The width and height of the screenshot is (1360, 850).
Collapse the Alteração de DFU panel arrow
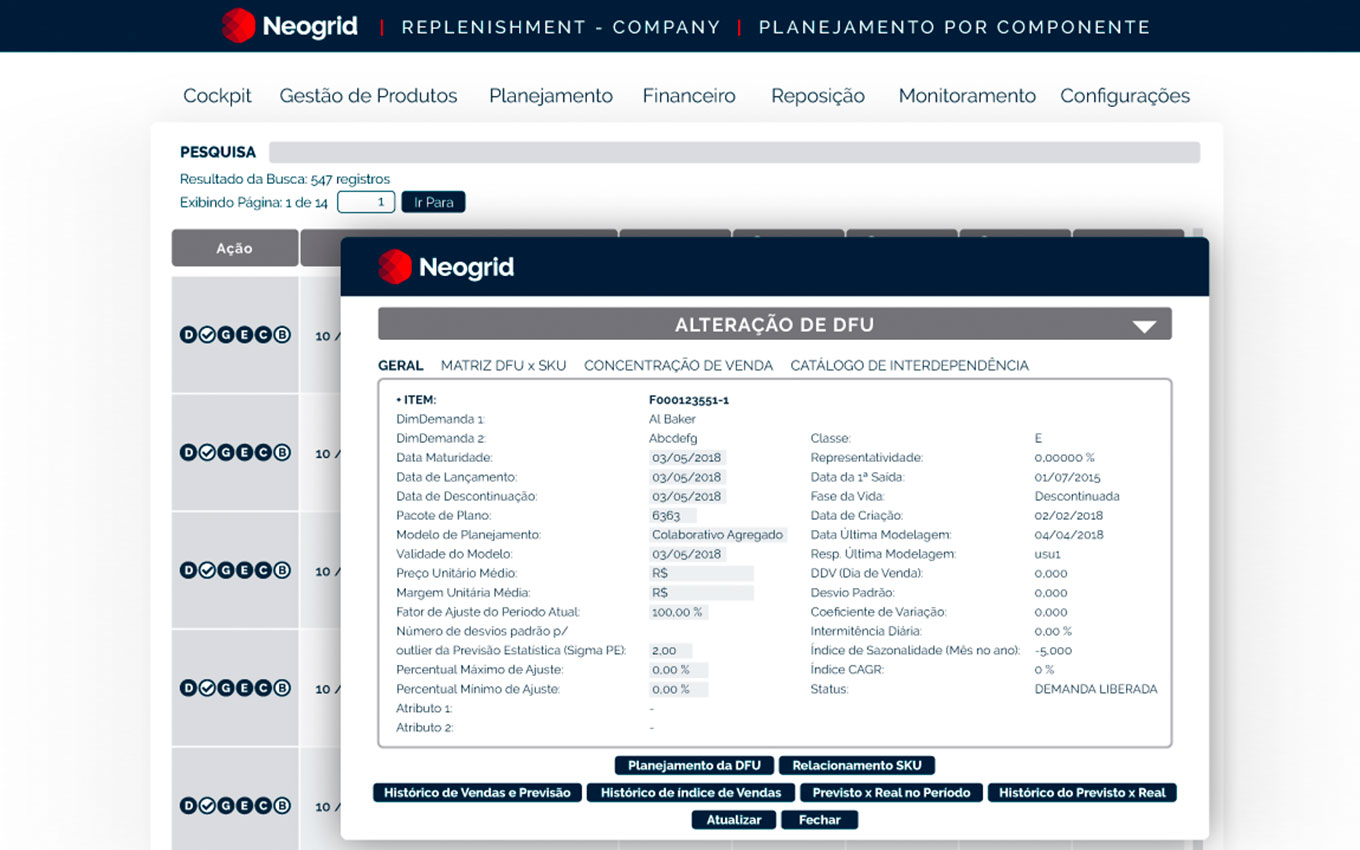point(1144,326)
